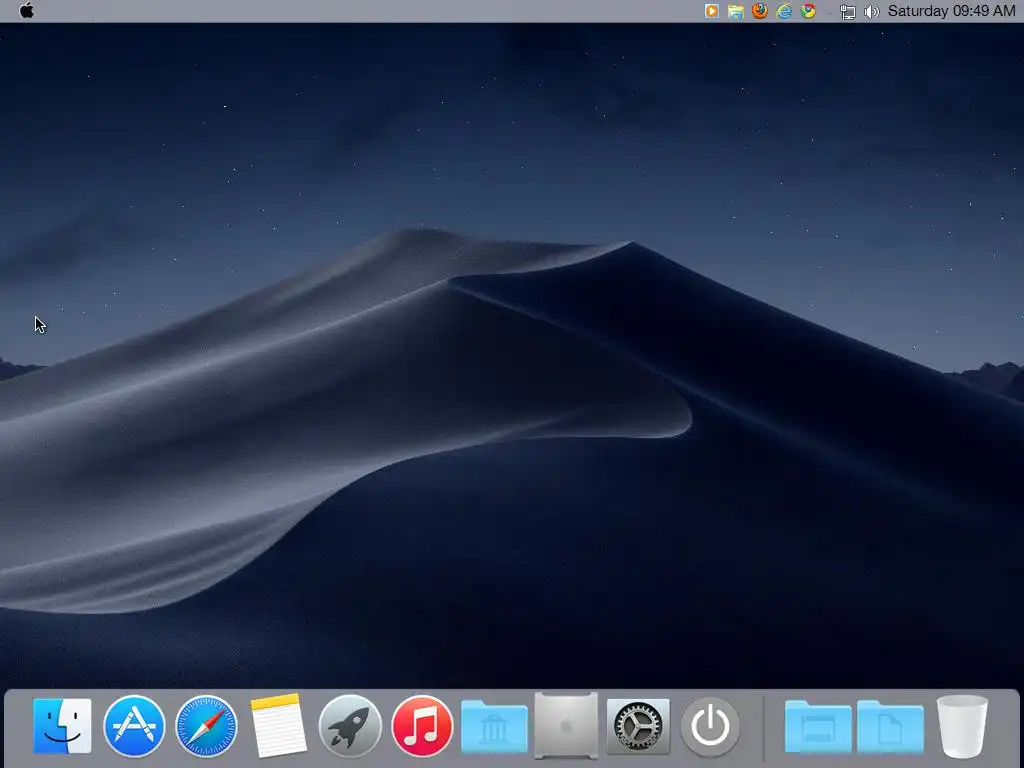The image size is (1024, 768).
Task: Open the library building folder in dock
Action: point(494,727)
